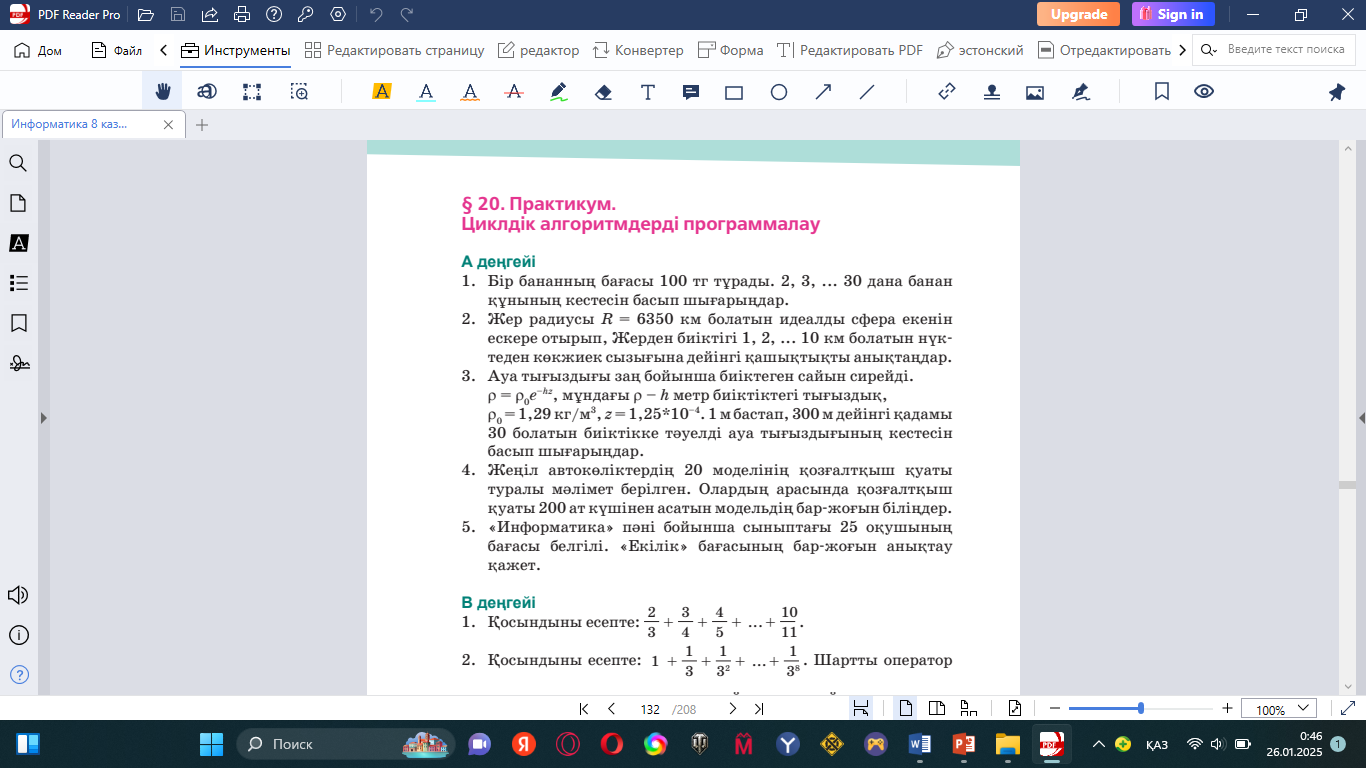Click the zoom in plus button
Image resolution: width=1366 pixels, height=768 pixels.
click(1227, 708)
